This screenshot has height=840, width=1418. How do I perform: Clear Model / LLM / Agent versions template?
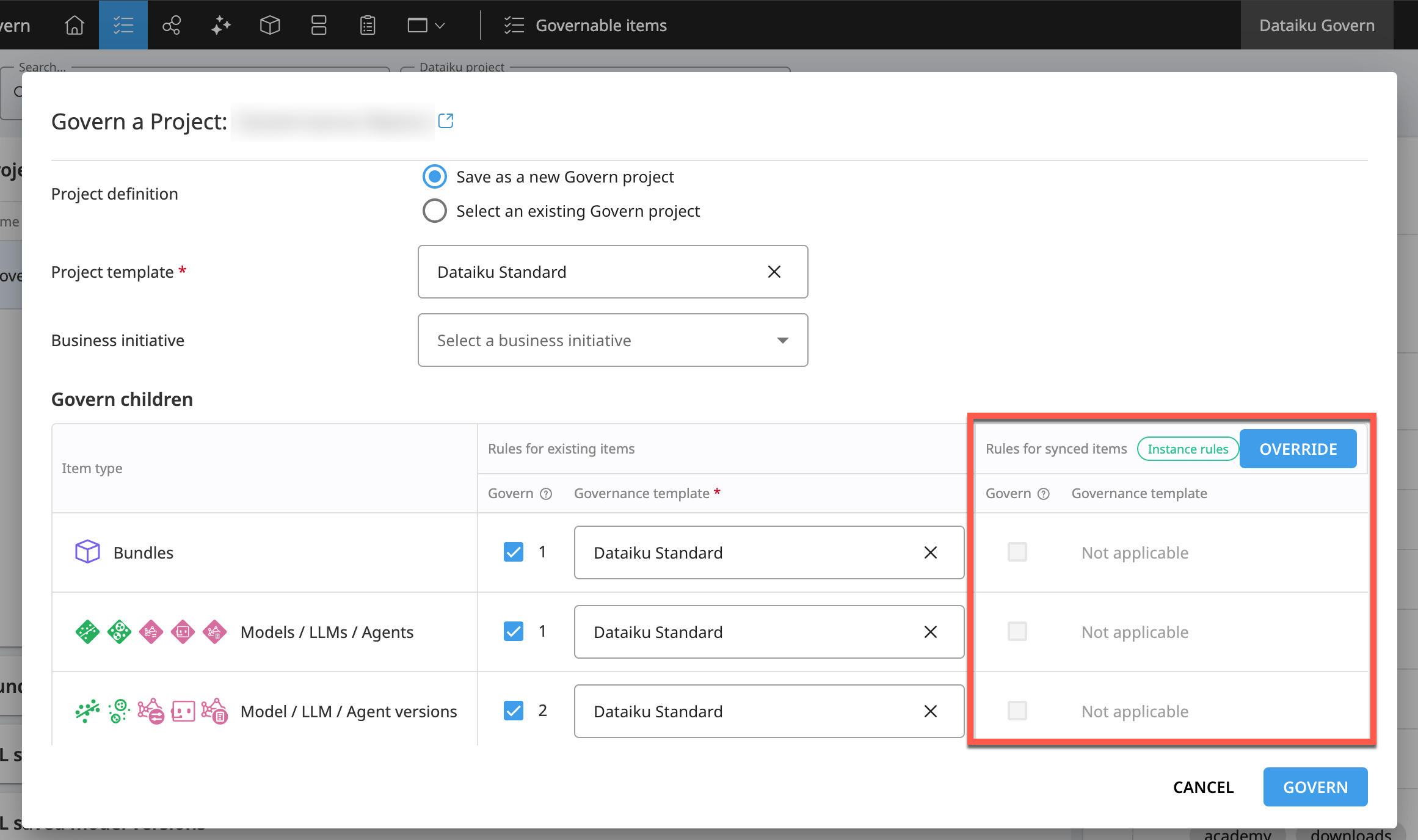coord(931,711)
